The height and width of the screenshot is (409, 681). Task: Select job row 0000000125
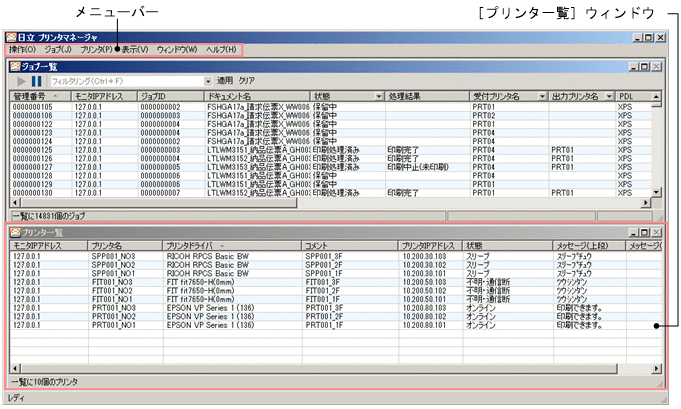[330, 150]
